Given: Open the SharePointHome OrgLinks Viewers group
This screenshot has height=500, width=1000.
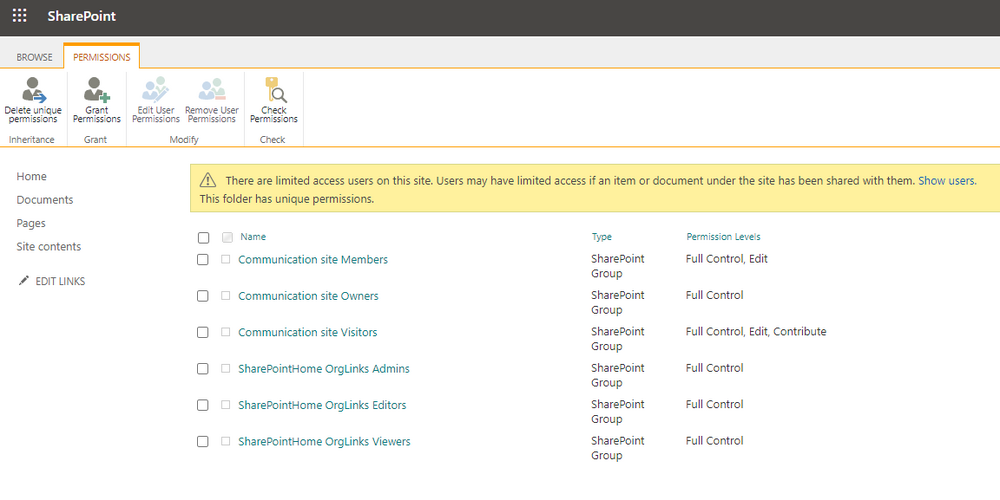Looking at the screenshot, I should click(x=324, y=441).
